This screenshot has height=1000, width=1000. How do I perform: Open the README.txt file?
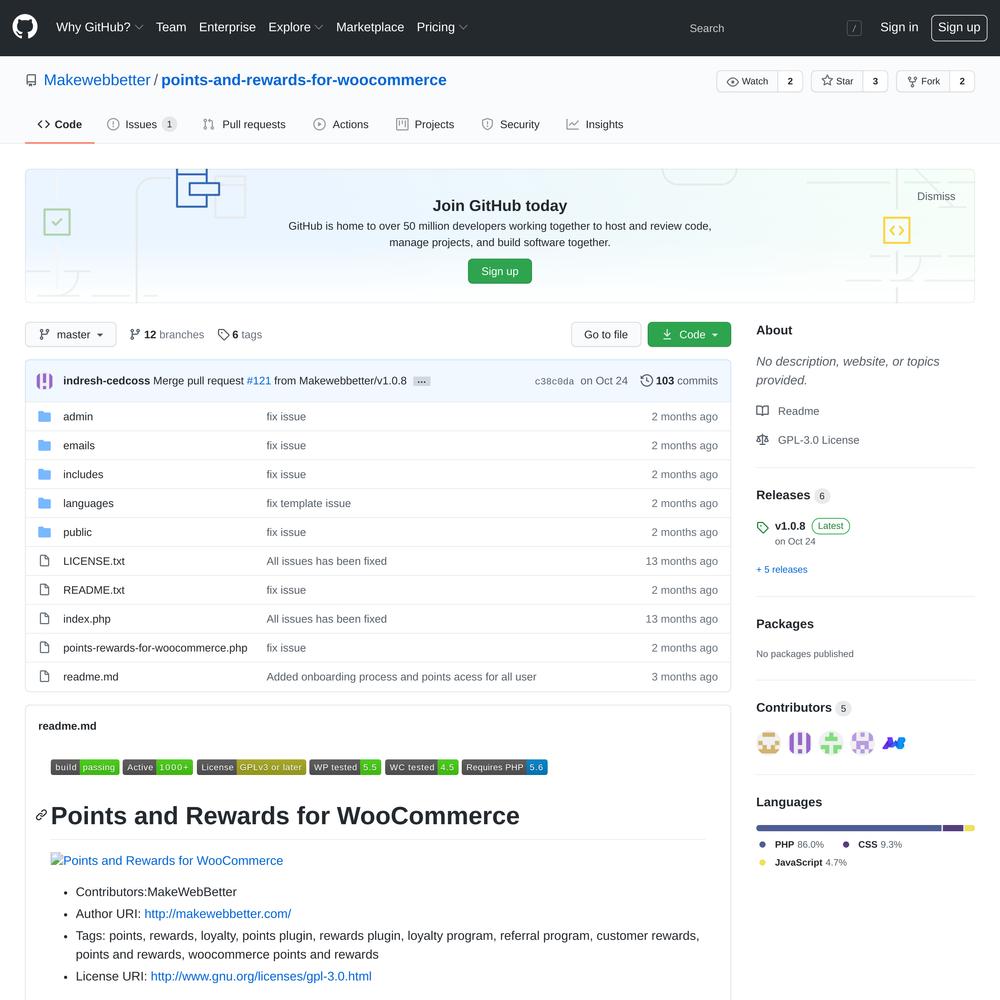pyautogui.click(x=94, y=590)
